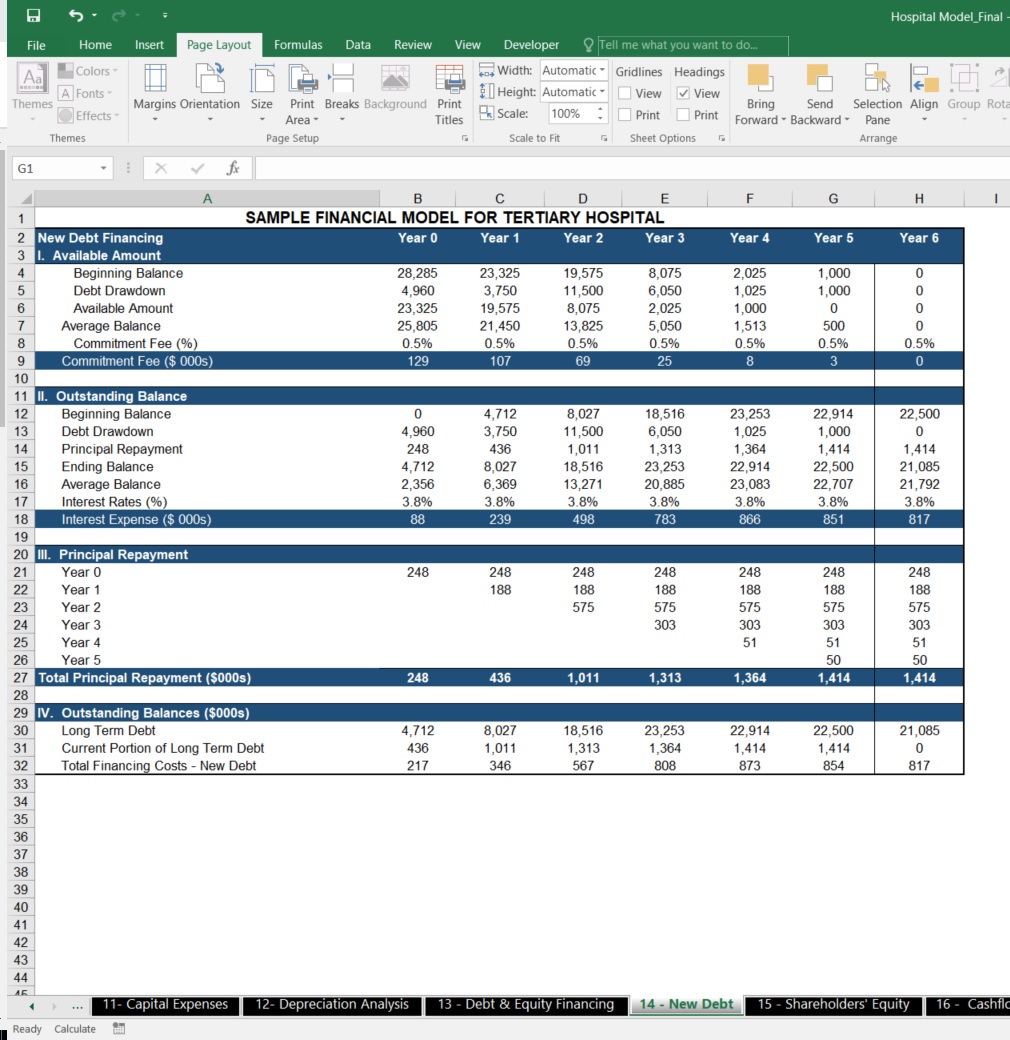Toggle the Gridlines View checkbox
Image resolution: width=1010 pixels, height=1040 pixels.
point(624,94)
